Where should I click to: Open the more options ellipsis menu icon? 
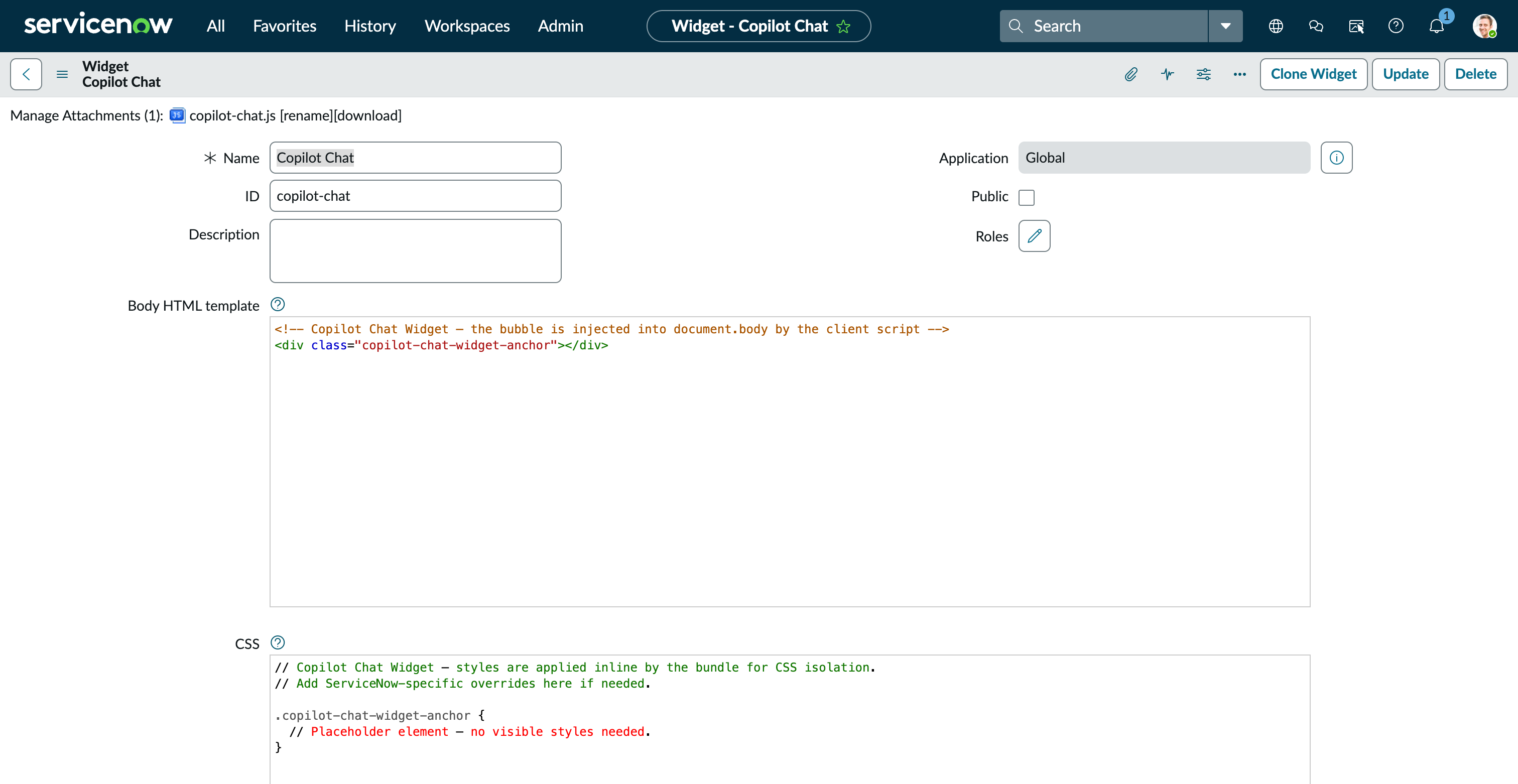coord(1240,74)
